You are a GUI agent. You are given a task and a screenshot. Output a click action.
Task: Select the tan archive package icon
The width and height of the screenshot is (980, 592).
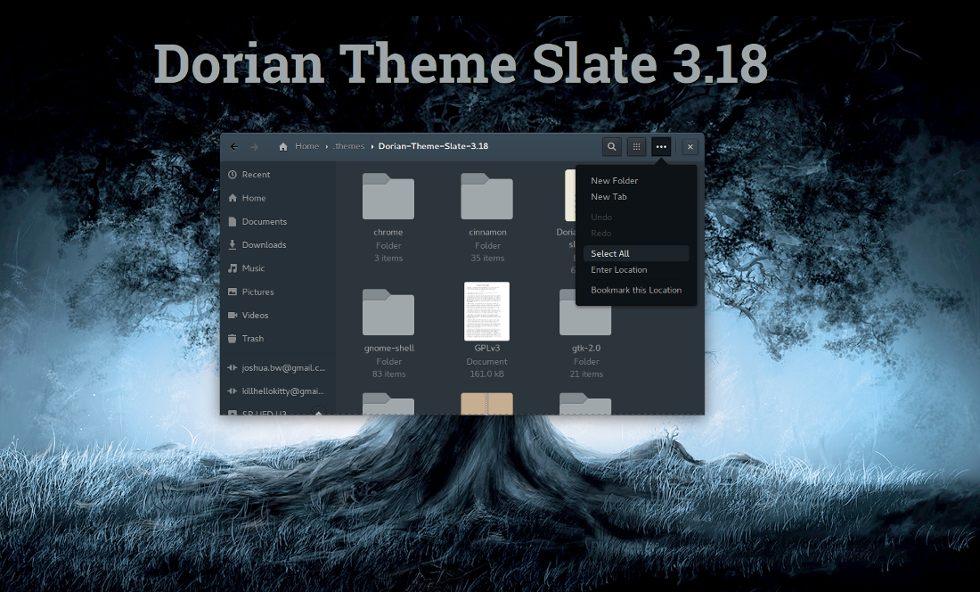coord(487,403)
